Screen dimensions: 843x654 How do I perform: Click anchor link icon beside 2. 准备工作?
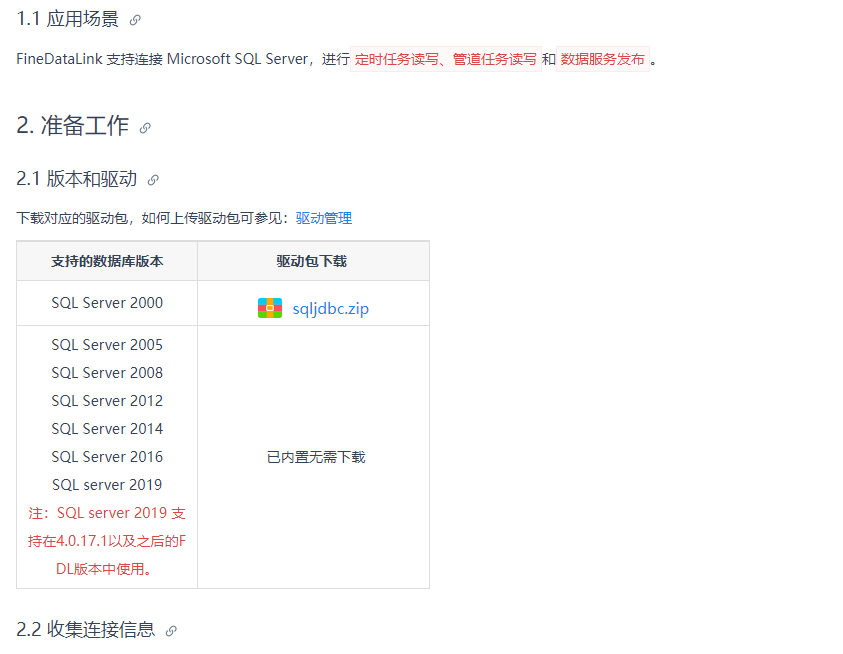click(145, 128)
